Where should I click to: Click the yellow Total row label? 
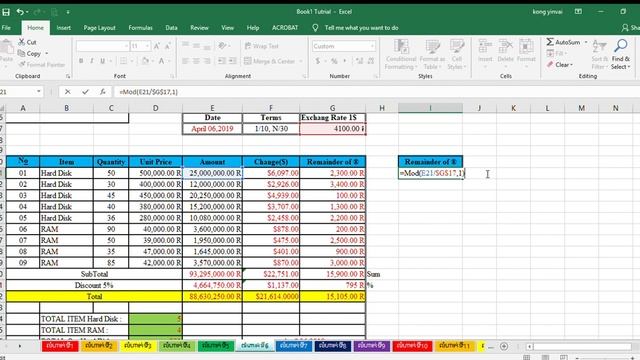point(94,296)
